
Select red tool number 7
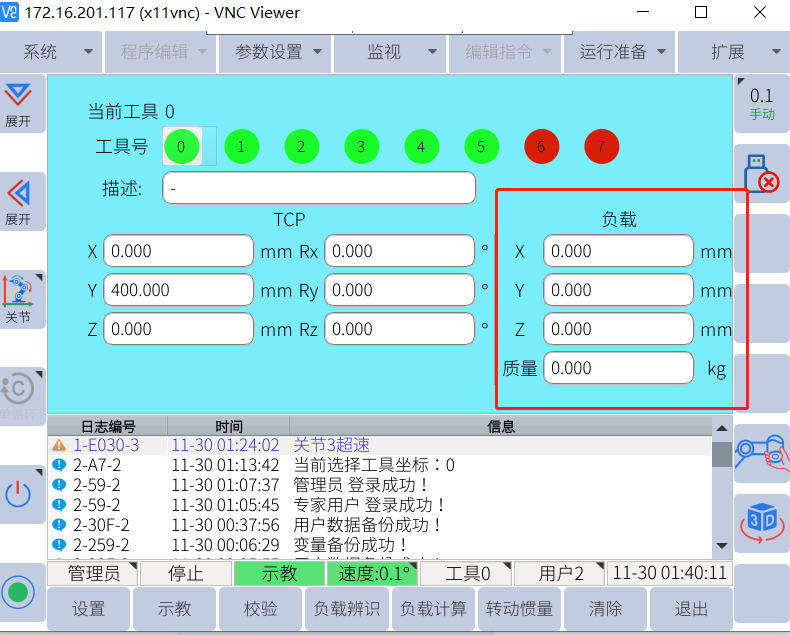601,147
